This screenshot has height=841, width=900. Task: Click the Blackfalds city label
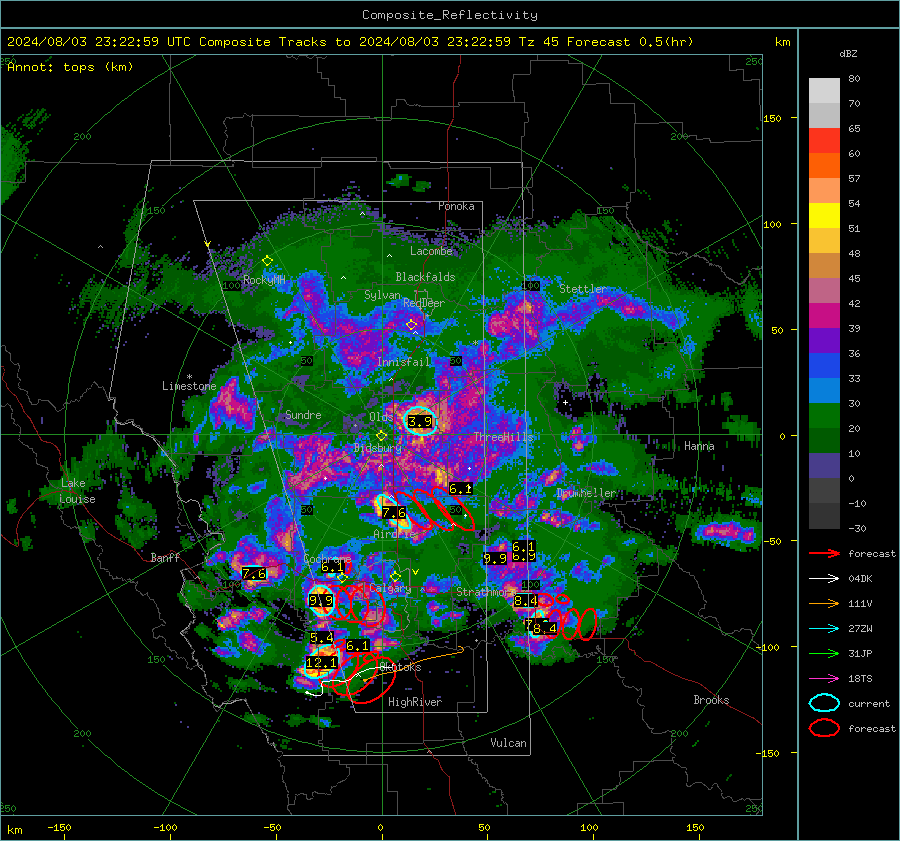[x=425, y=277]
